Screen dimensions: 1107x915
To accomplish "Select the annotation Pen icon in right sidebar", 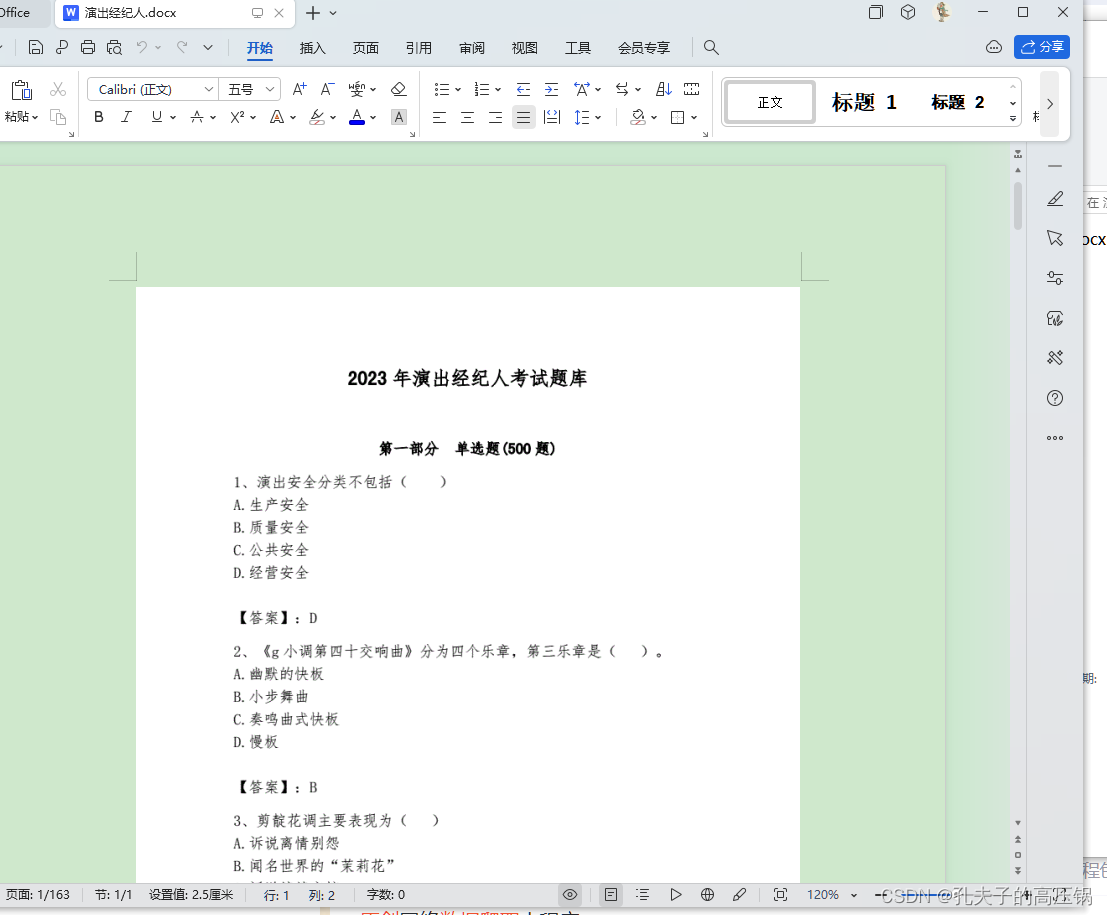I will click(1054, 199).
